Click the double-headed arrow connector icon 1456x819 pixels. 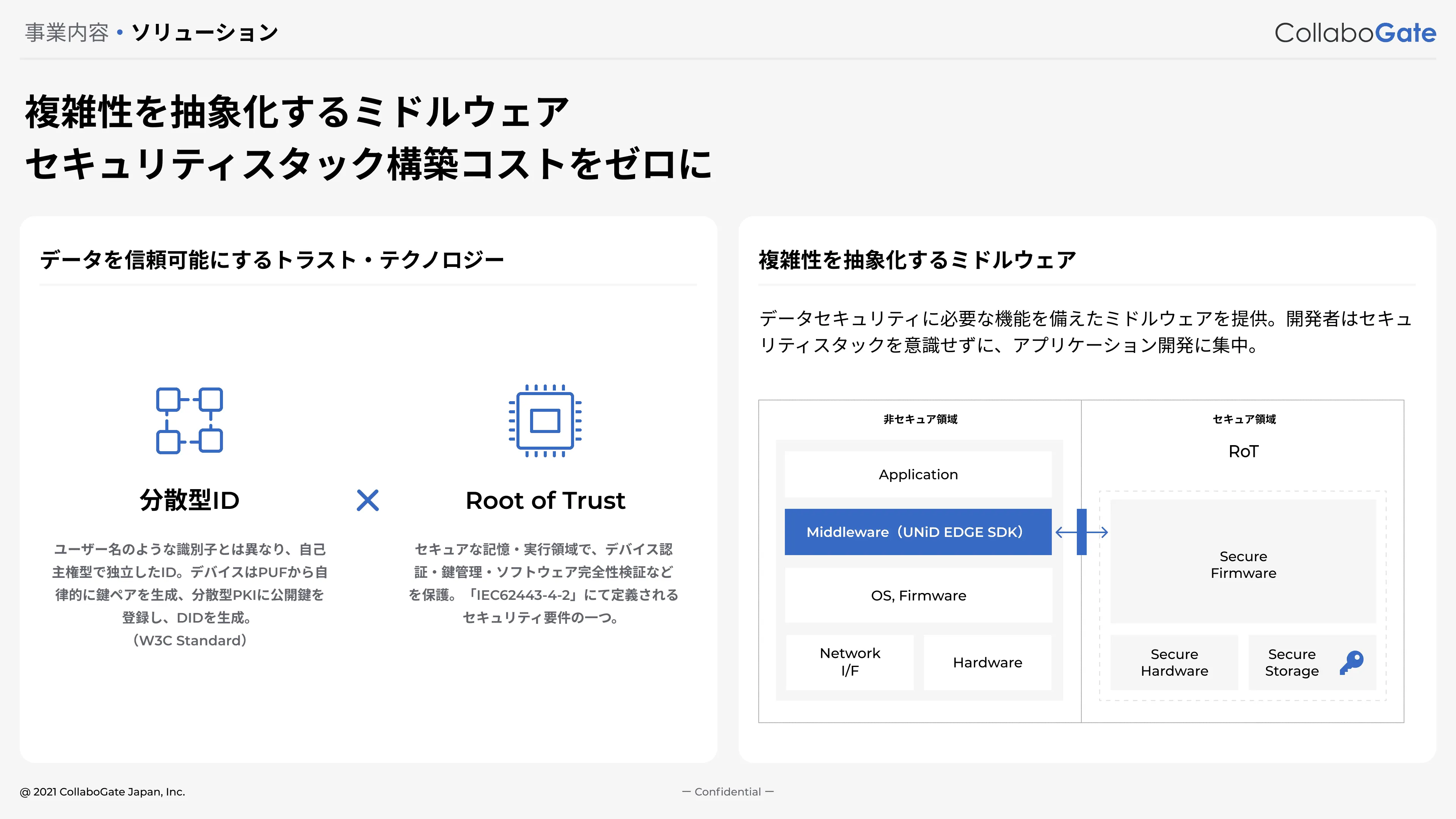click(x=1081, y=532)
